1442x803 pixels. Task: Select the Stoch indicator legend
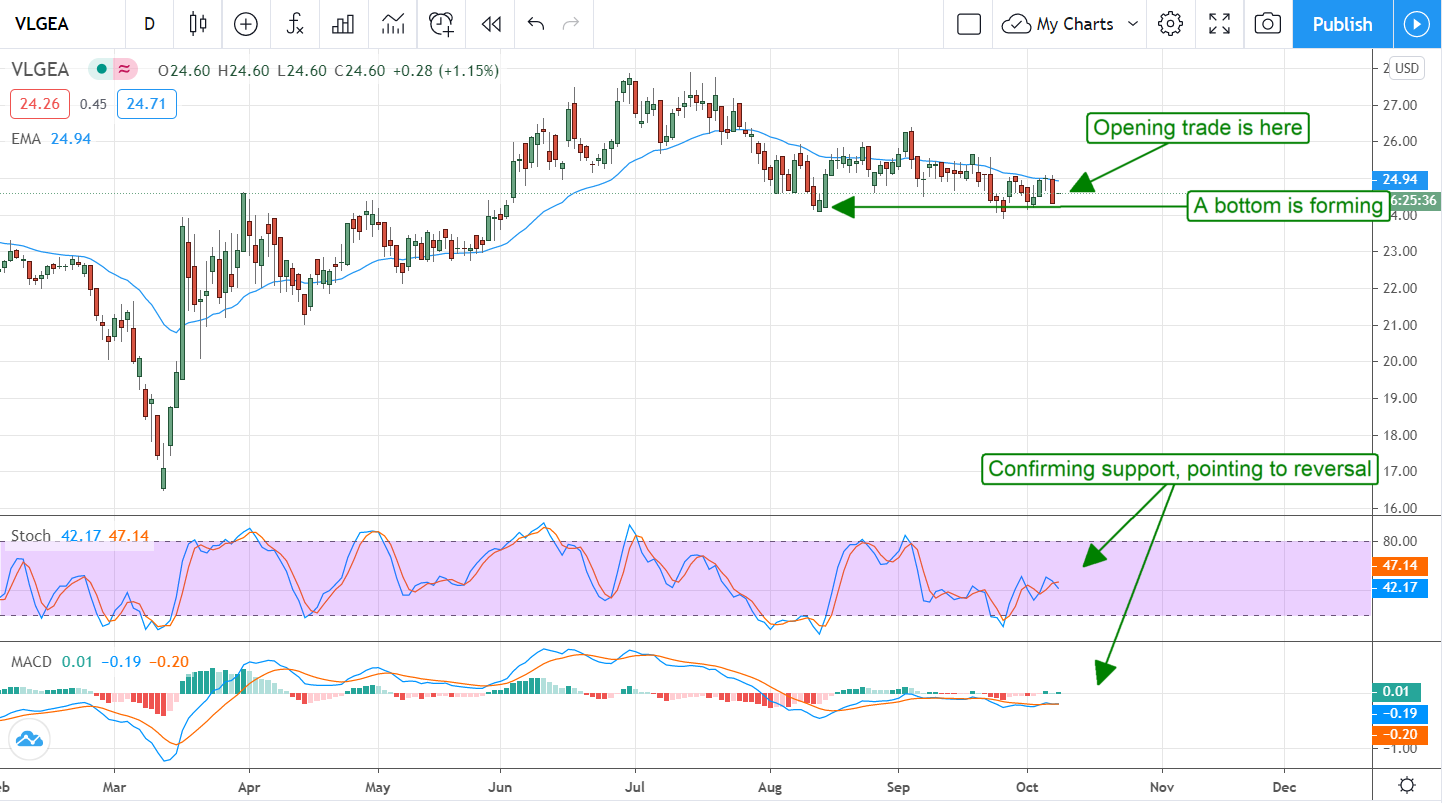click(30, 536)
